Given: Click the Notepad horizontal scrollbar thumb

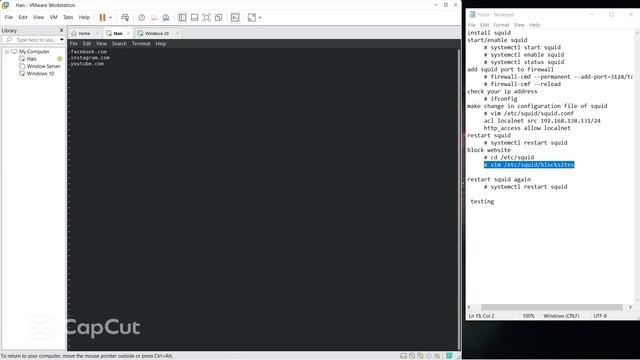Looking at the screenshot, I should pos(551,307).
